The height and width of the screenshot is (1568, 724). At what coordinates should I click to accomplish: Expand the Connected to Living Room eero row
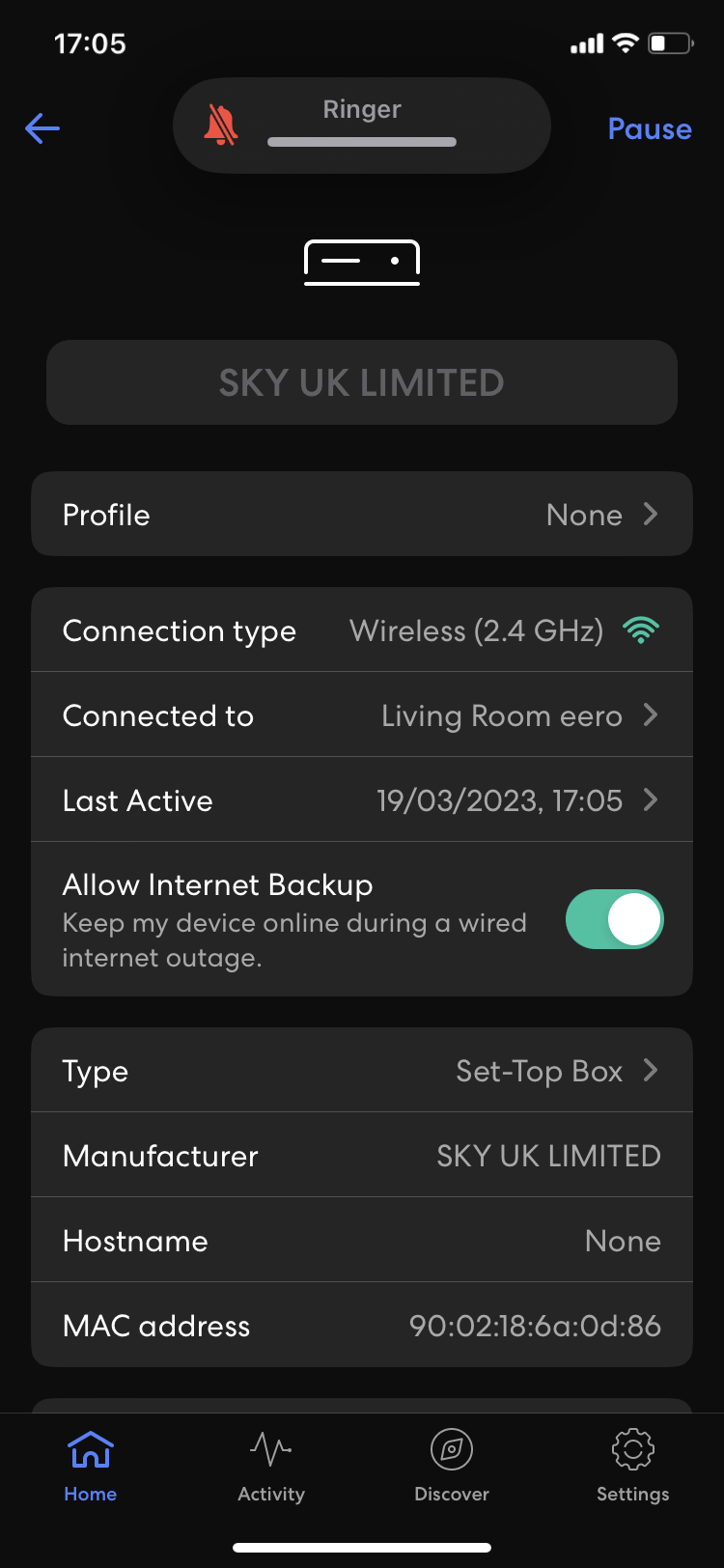[x=651, y=715]
